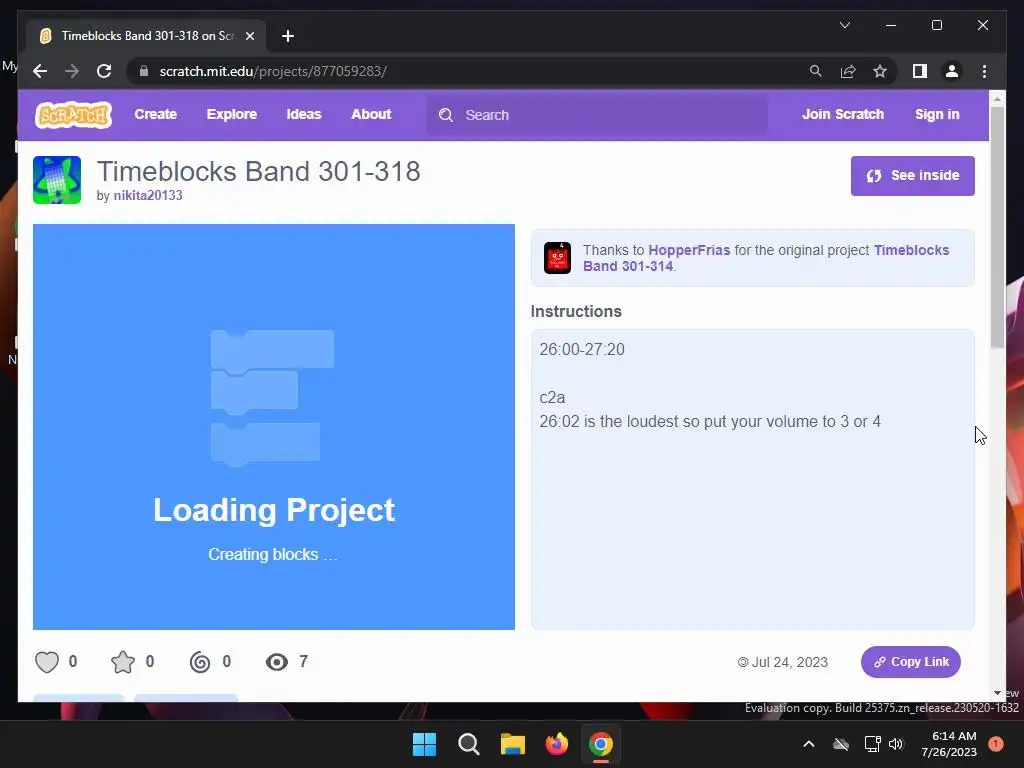Open the tab search chevron
This screenshot has height=768, width=1024.
coord(844,25)
